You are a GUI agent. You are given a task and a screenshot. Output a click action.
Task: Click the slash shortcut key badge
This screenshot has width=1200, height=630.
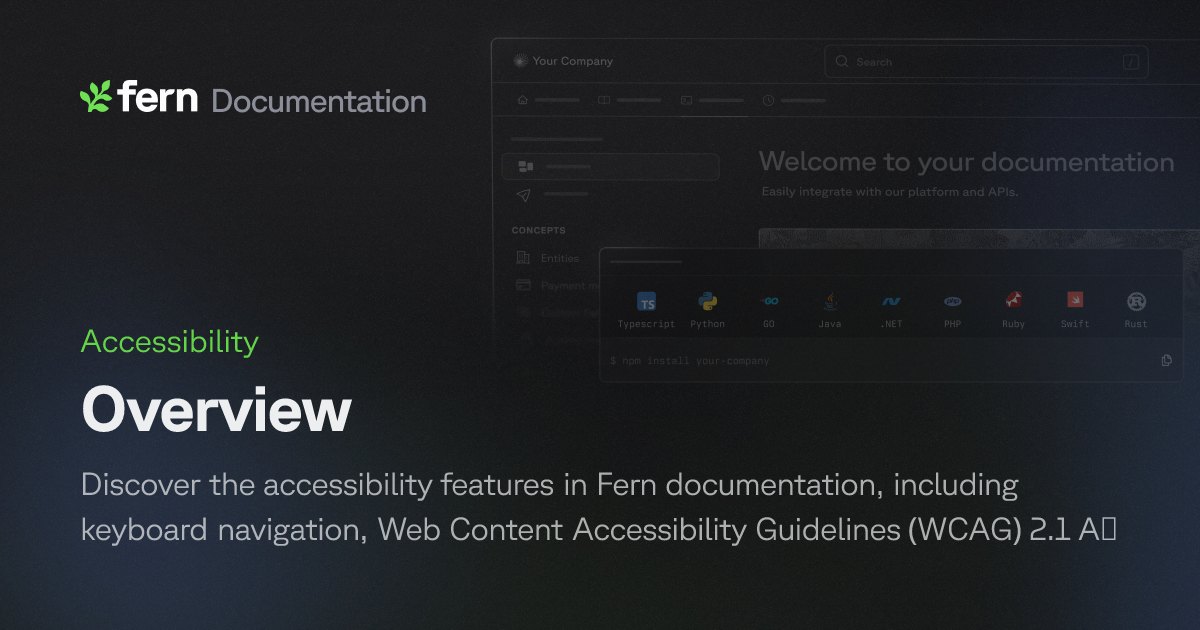1131,62
